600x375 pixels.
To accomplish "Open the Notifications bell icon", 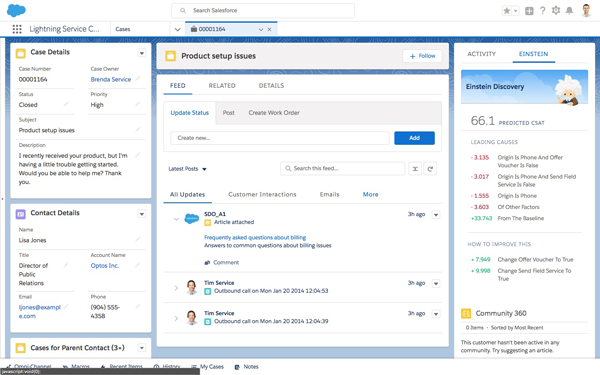I will click(x=569, y=11).
